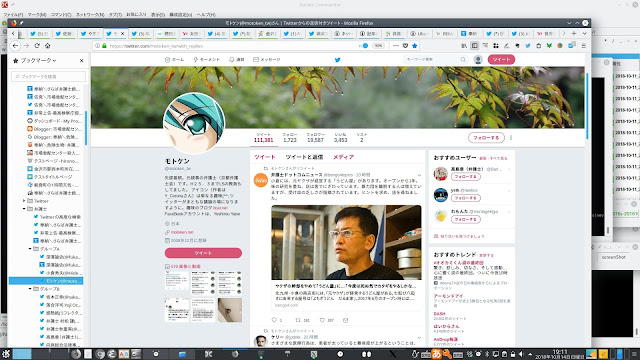Open 通知 in Twitter navigation
The image size is (640, 360).
point(236,60)
